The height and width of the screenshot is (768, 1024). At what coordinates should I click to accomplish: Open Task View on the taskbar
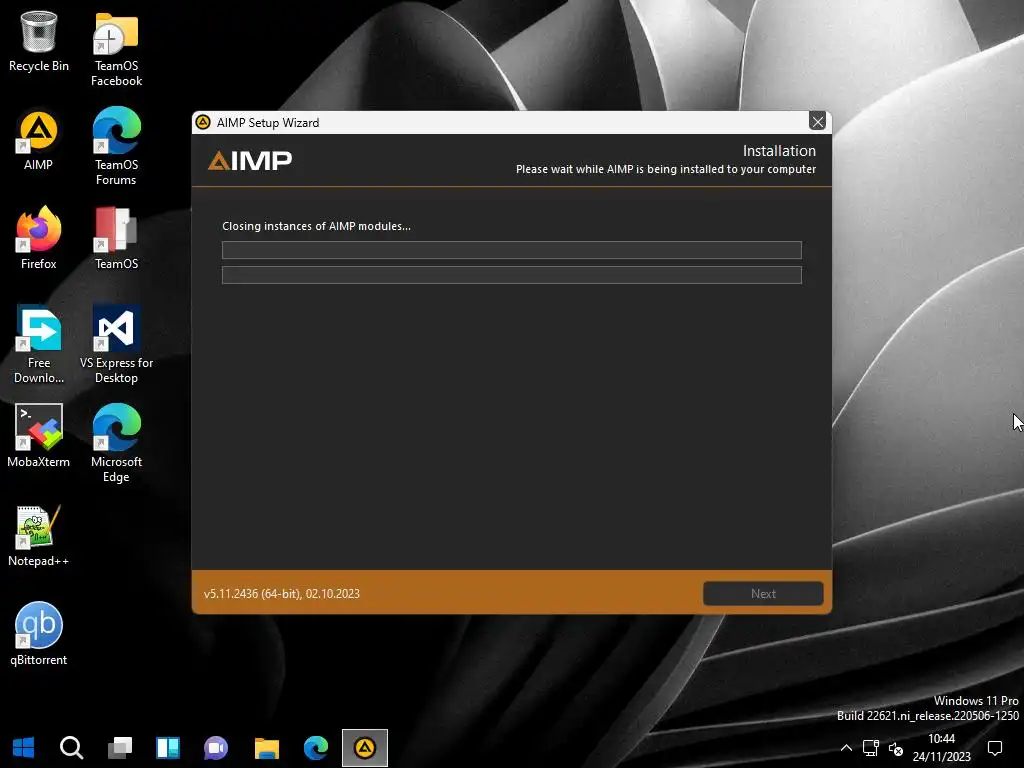pyautogui.click(x=120, y=748)
